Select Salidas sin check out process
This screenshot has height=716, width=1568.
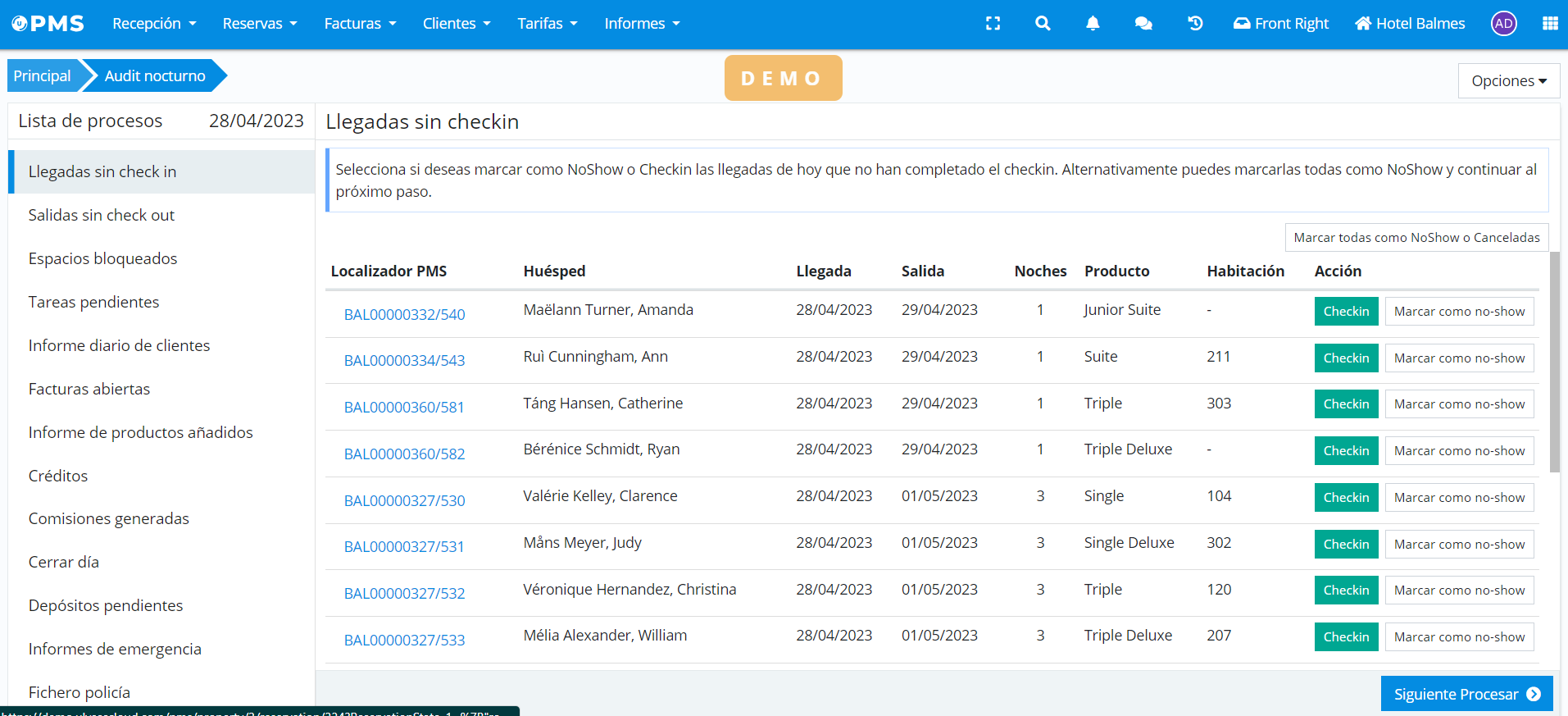click(x=102, y=215)
